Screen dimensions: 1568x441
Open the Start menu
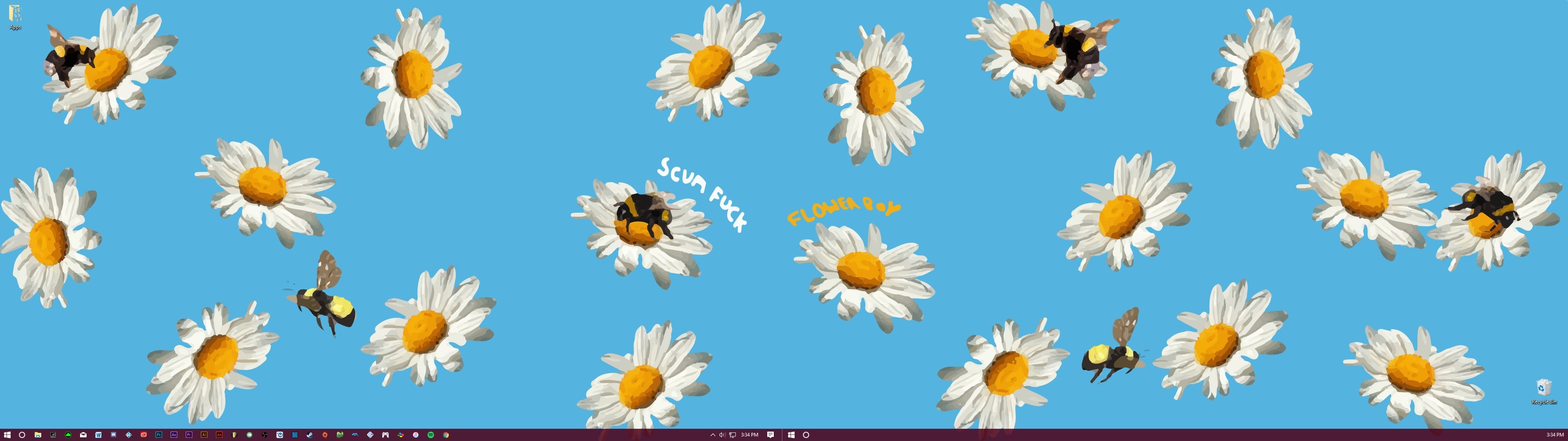7,435
